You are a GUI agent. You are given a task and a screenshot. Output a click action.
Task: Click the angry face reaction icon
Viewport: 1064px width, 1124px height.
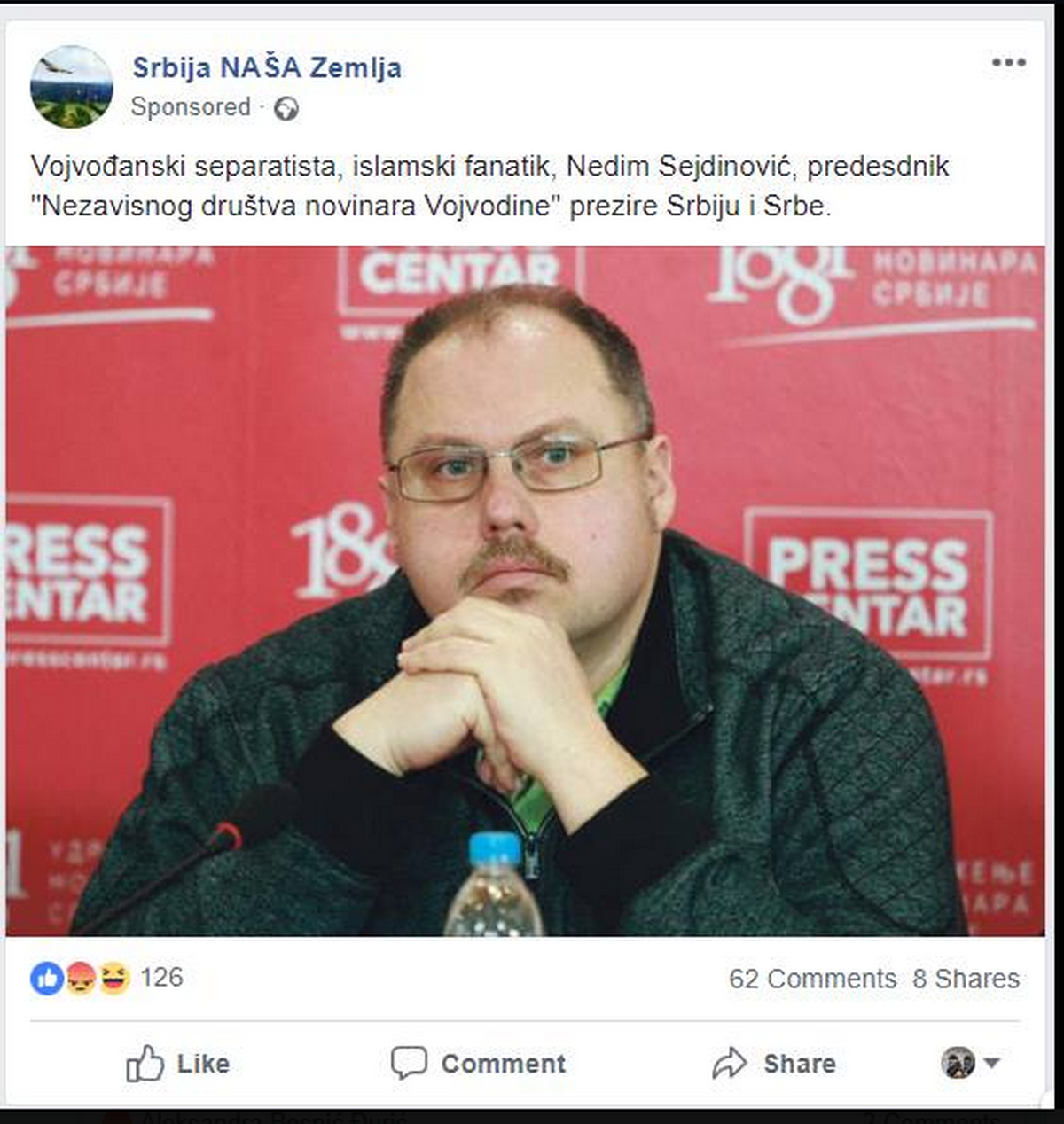click(81, 979)
